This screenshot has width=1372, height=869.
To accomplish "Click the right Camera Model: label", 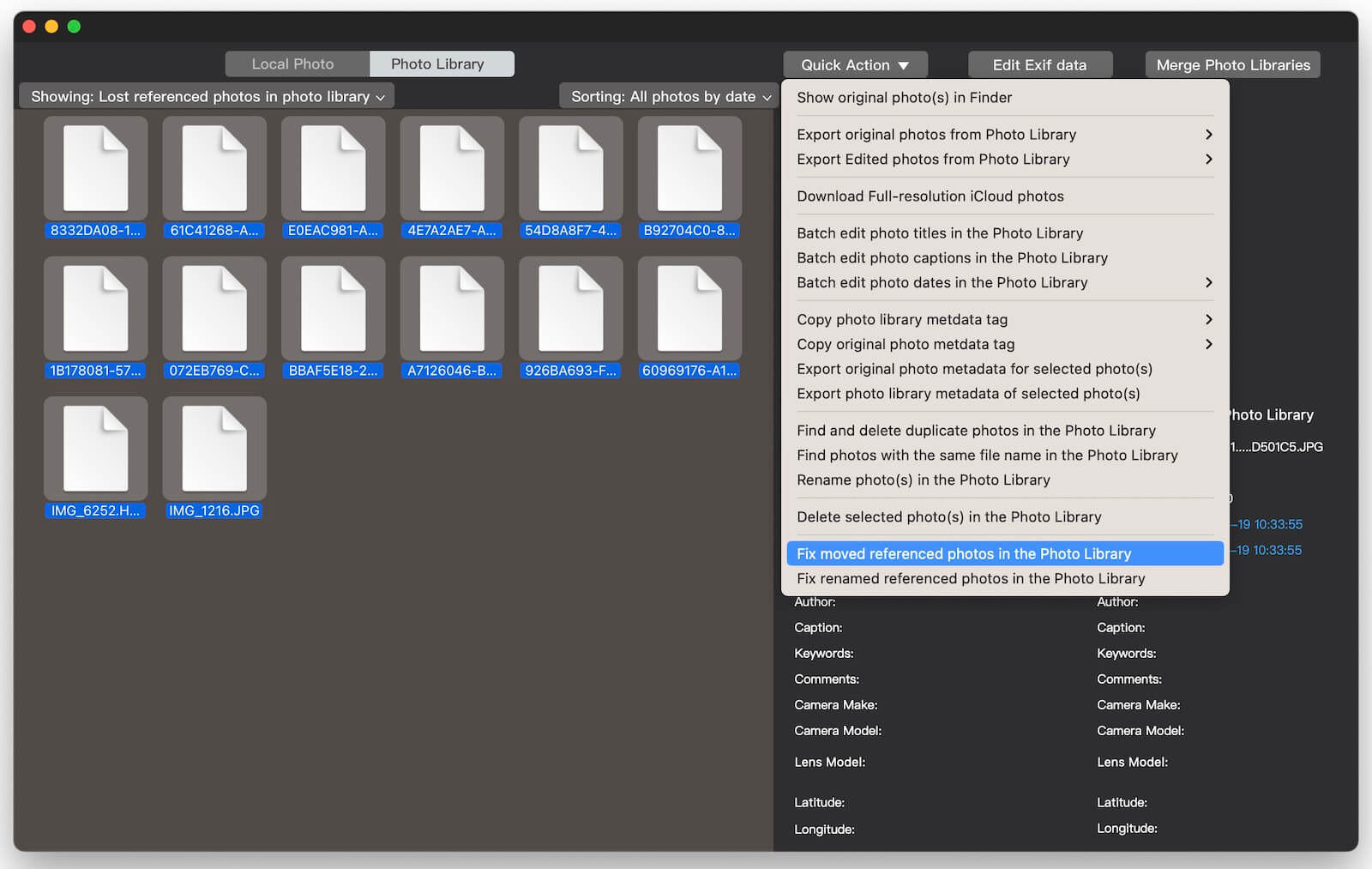I will pyautogui.click(x=1140, y=731).
